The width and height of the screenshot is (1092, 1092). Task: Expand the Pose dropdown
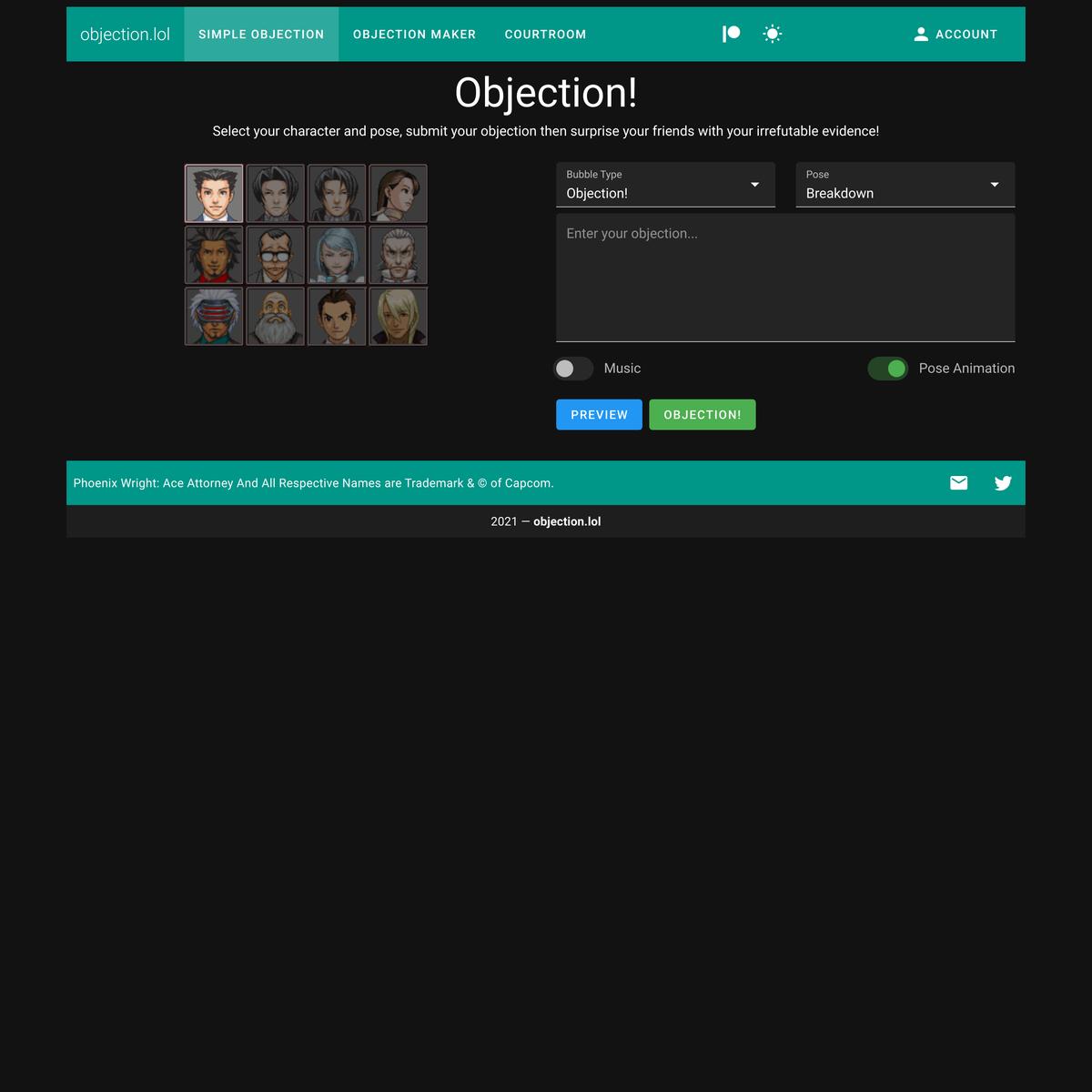905,186
